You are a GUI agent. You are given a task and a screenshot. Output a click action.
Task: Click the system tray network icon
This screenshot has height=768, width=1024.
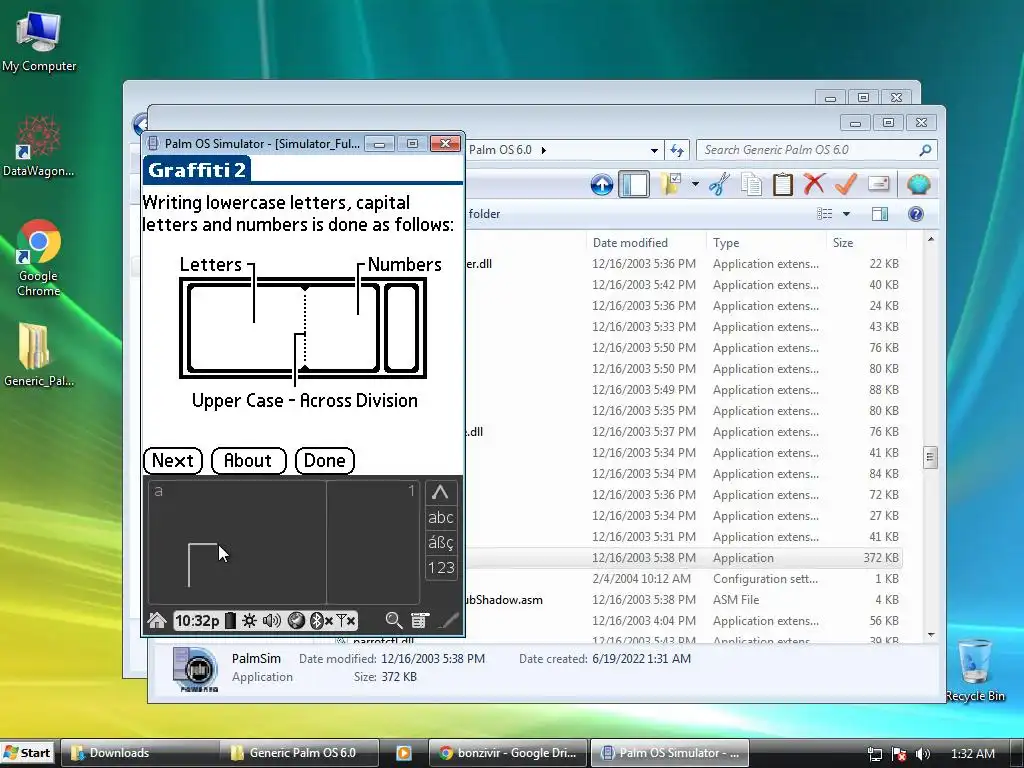[874, 754]
